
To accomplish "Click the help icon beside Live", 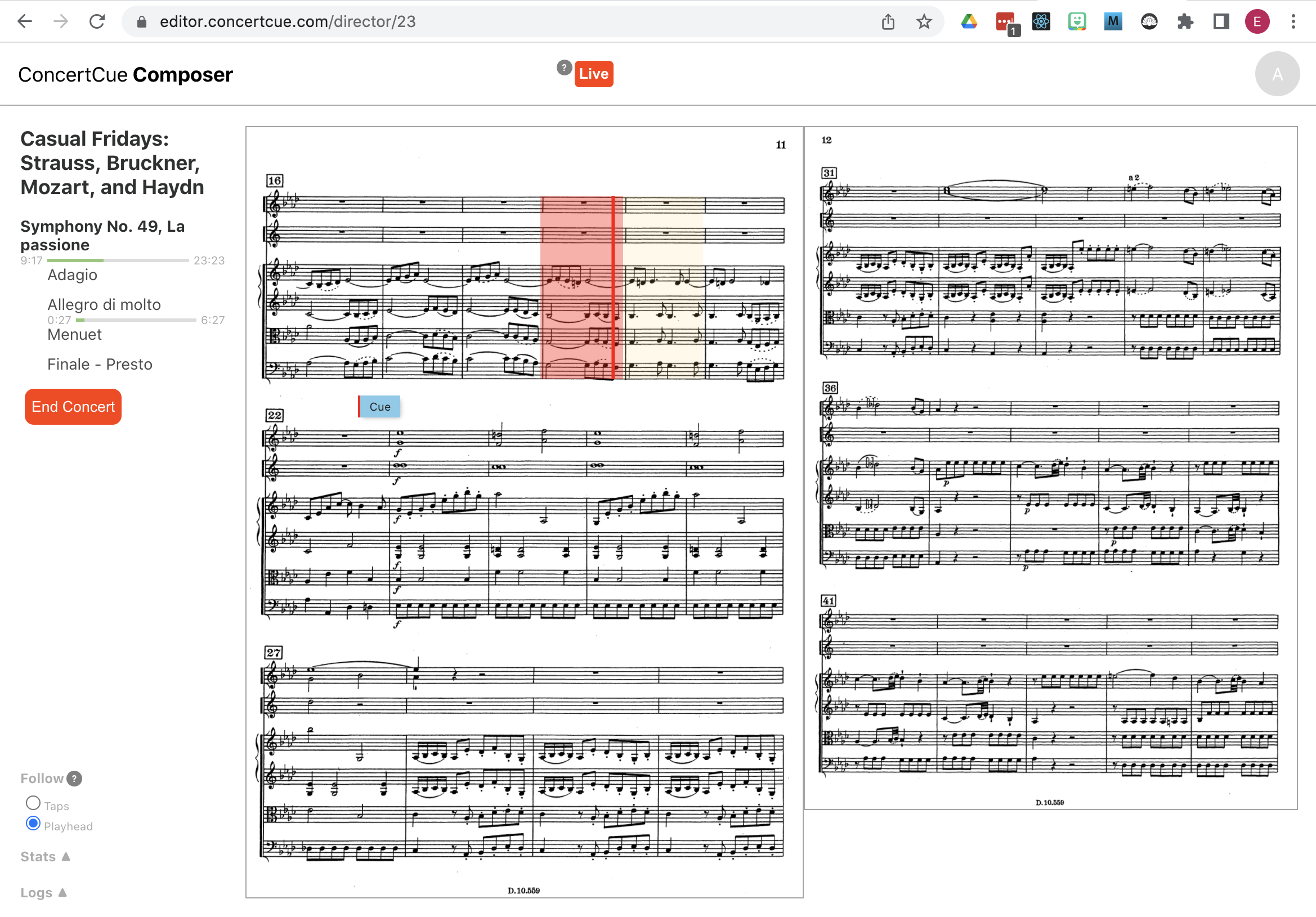I will (564, 68).
